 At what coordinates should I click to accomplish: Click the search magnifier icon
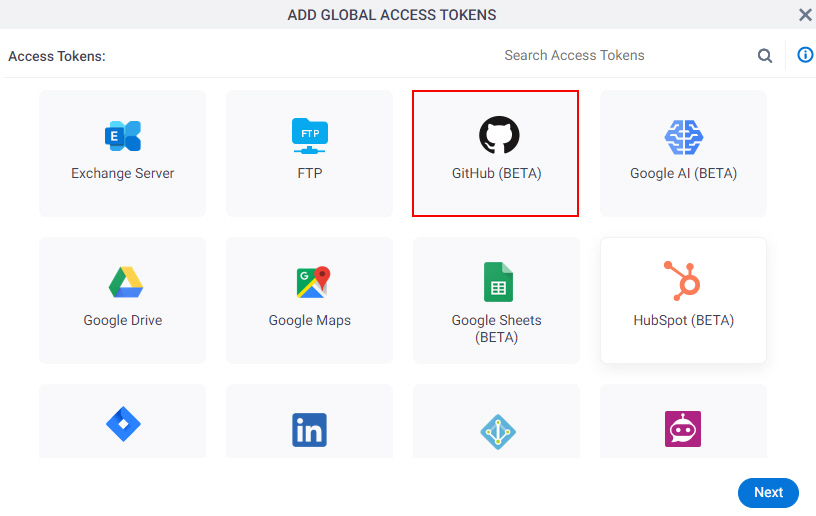(764, 56)
